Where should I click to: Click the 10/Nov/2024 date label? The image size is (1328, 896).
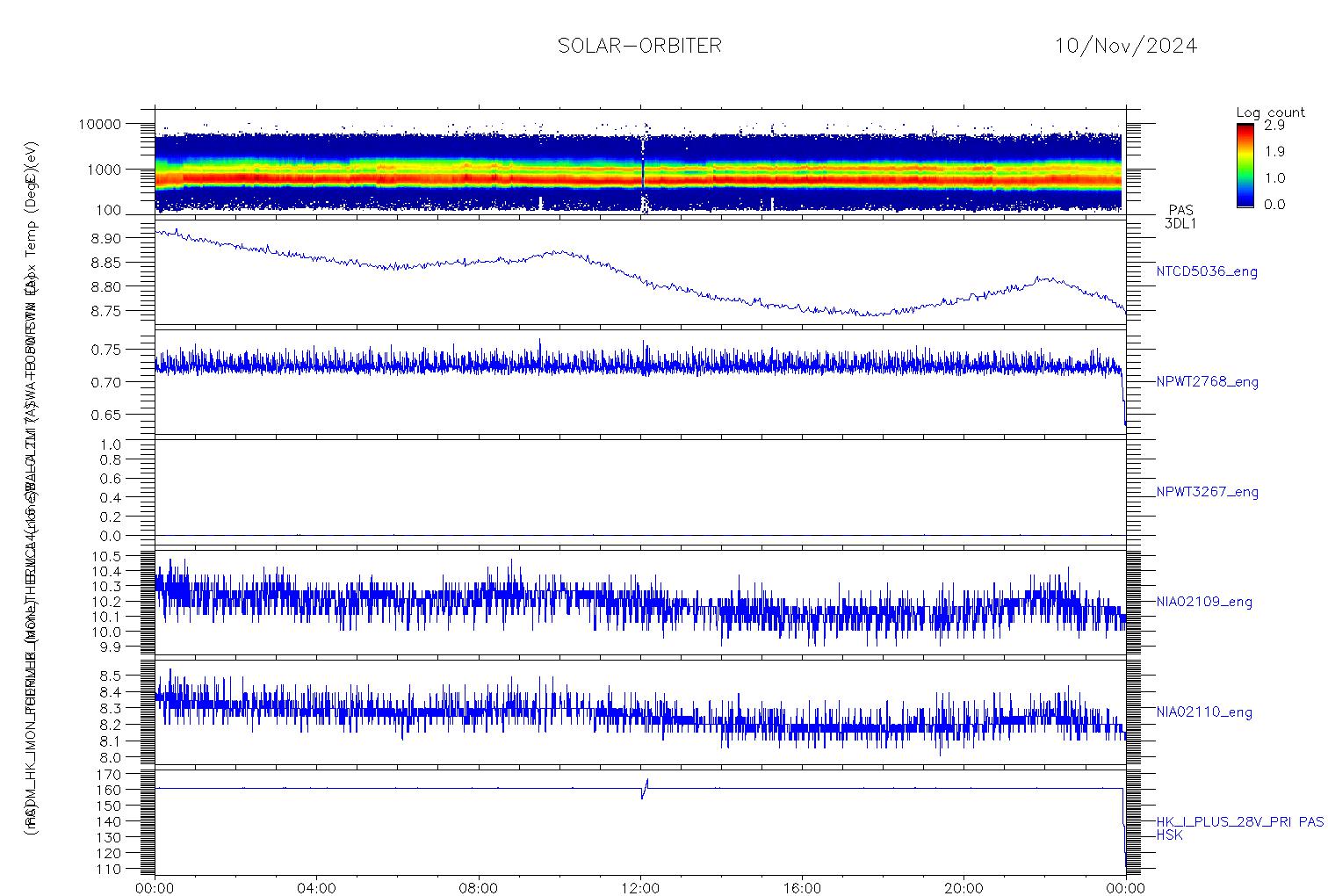click(1126, 46)
